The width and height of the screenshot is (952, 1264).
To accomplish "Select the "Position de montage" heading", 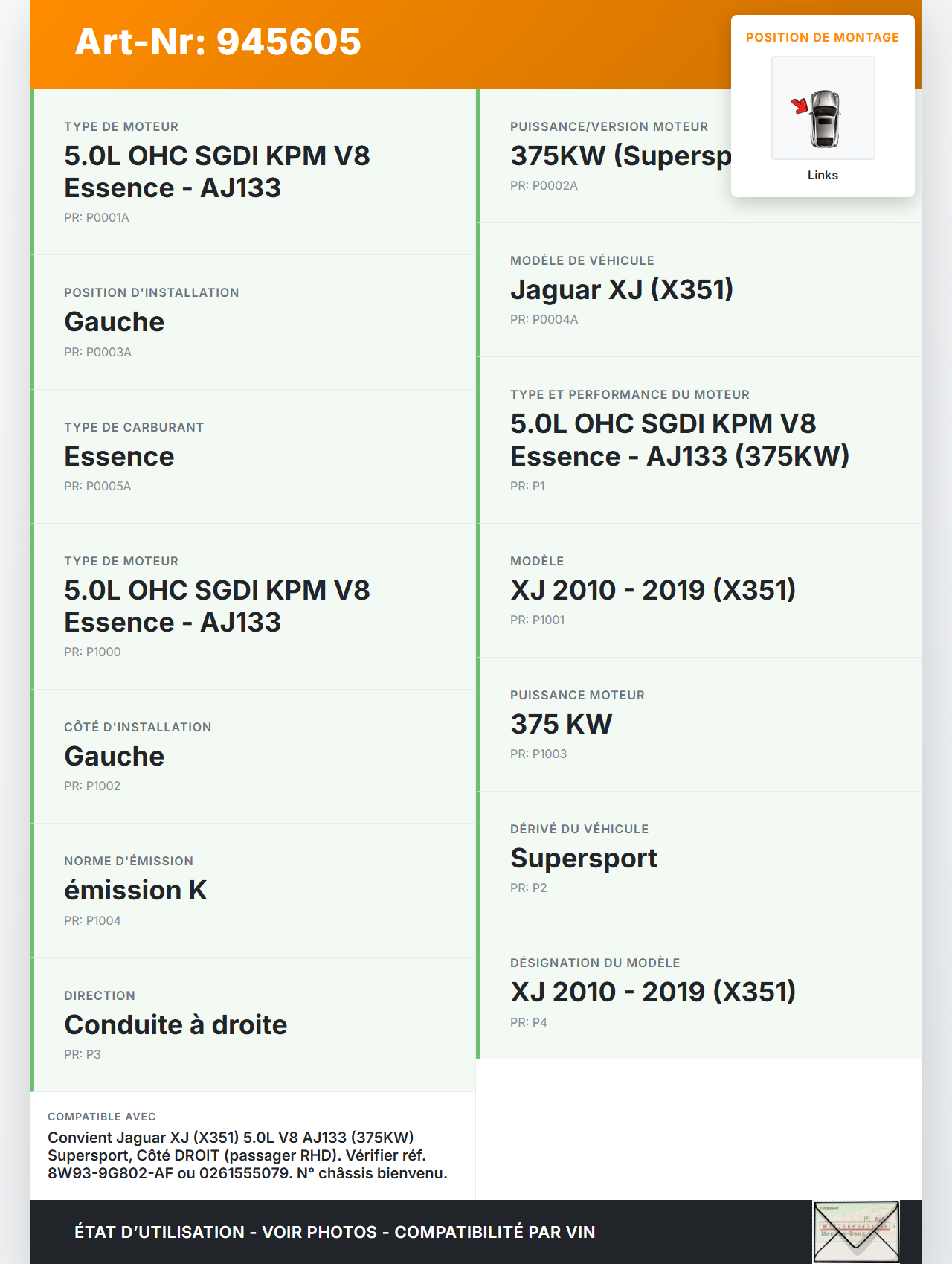I will pos(822,38).
